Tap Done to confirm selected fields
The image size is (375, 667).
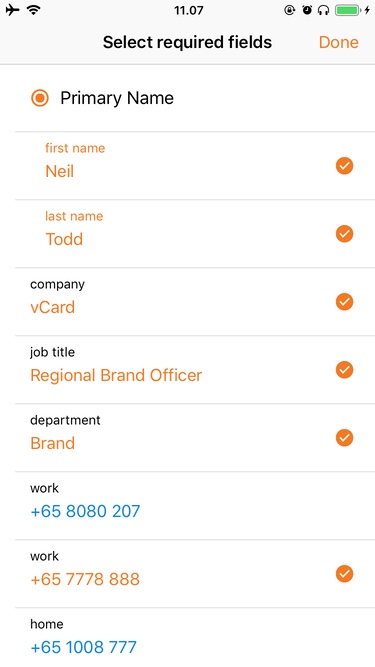click(x=339, y=42)
